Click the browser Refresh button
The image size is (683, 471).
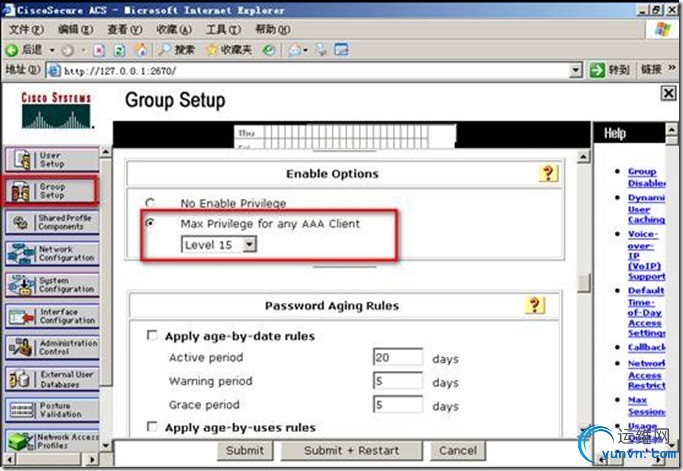[x=119, y=51]
